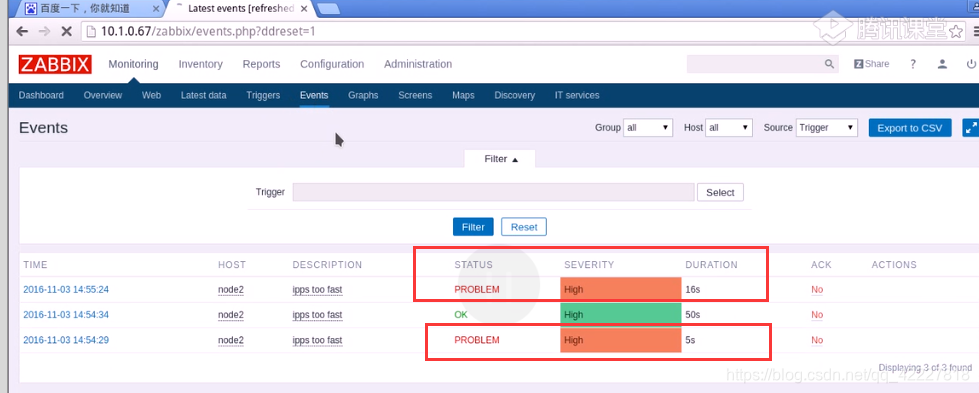Image resolution: width=979 pixels, height=393 pixels.
Task: Go to the IT services submenu
Action: (x=577, y=95)
